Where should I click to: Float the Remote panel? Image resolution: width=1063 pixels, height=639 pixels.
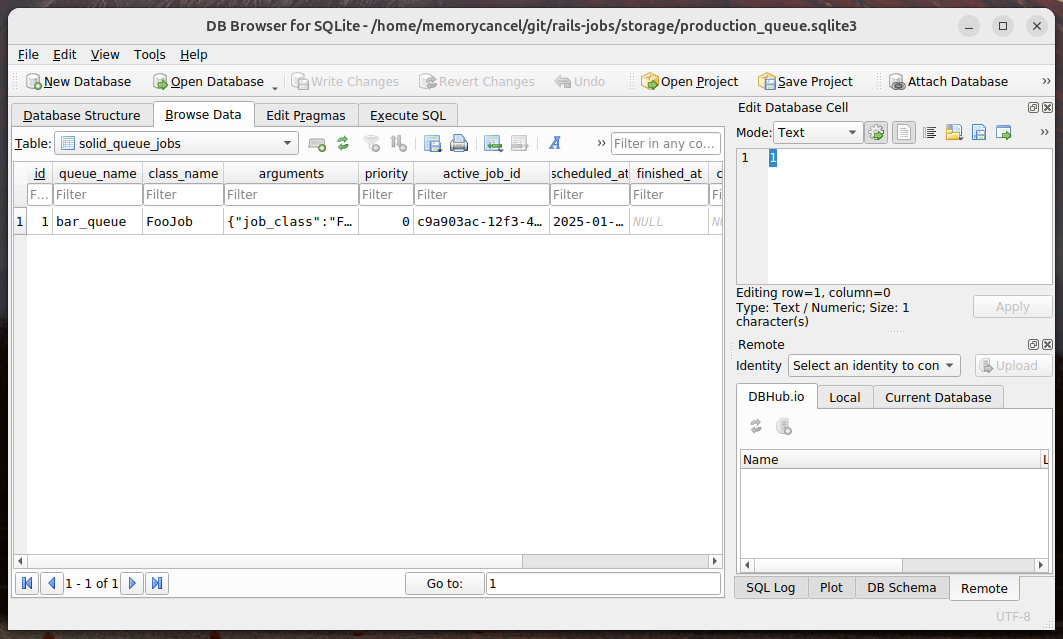pyautogui.click(x=1033, y=344)
